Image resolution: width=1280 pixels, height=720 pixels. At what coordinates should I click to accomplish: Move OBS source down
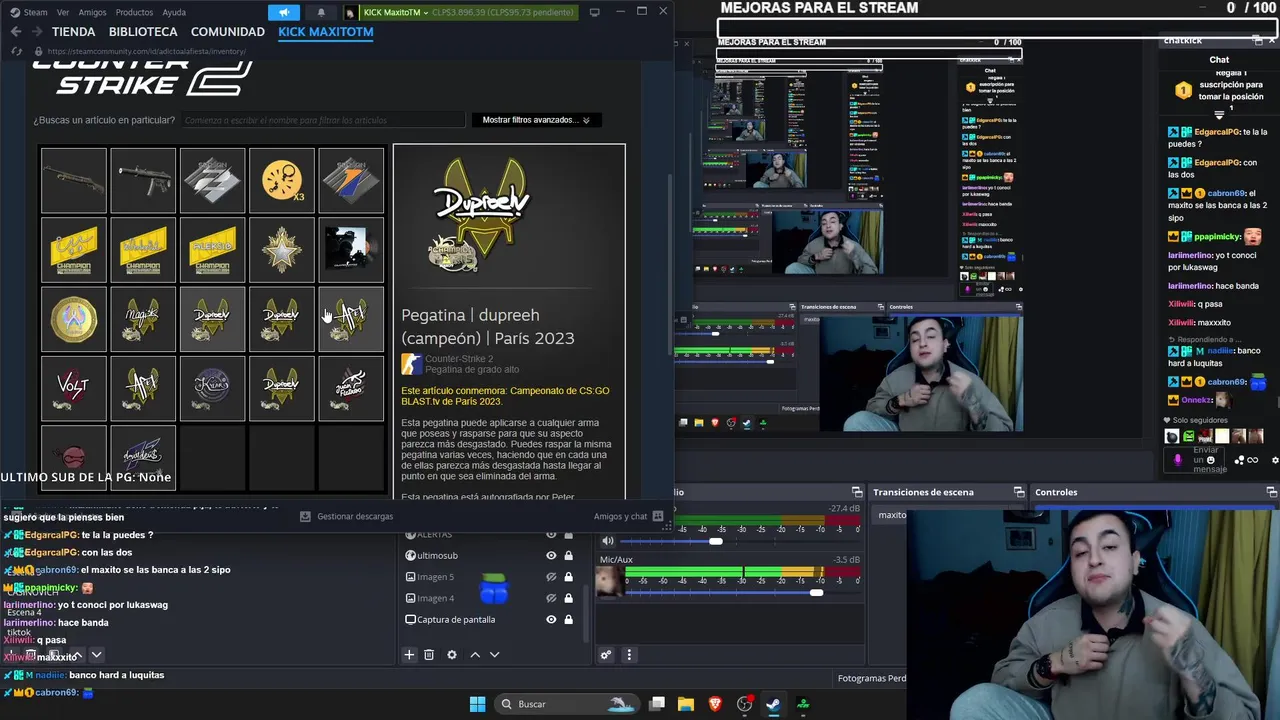[494, 654]
